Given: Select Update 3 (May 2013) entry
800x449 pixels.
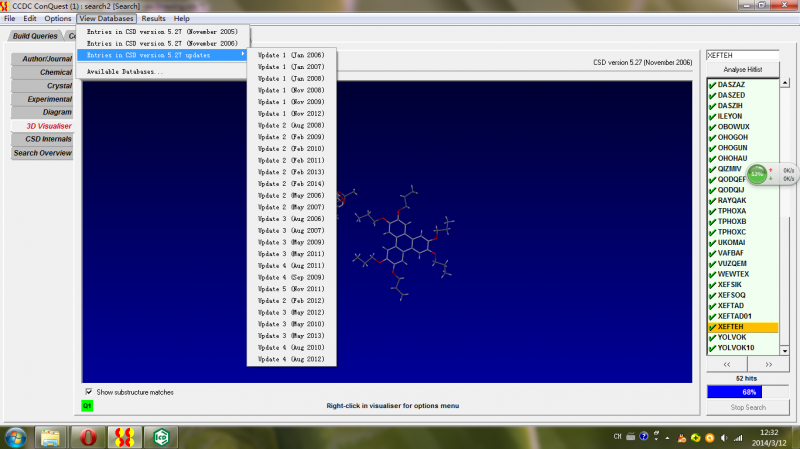Looking at the screenshot, I should [291, 336].
